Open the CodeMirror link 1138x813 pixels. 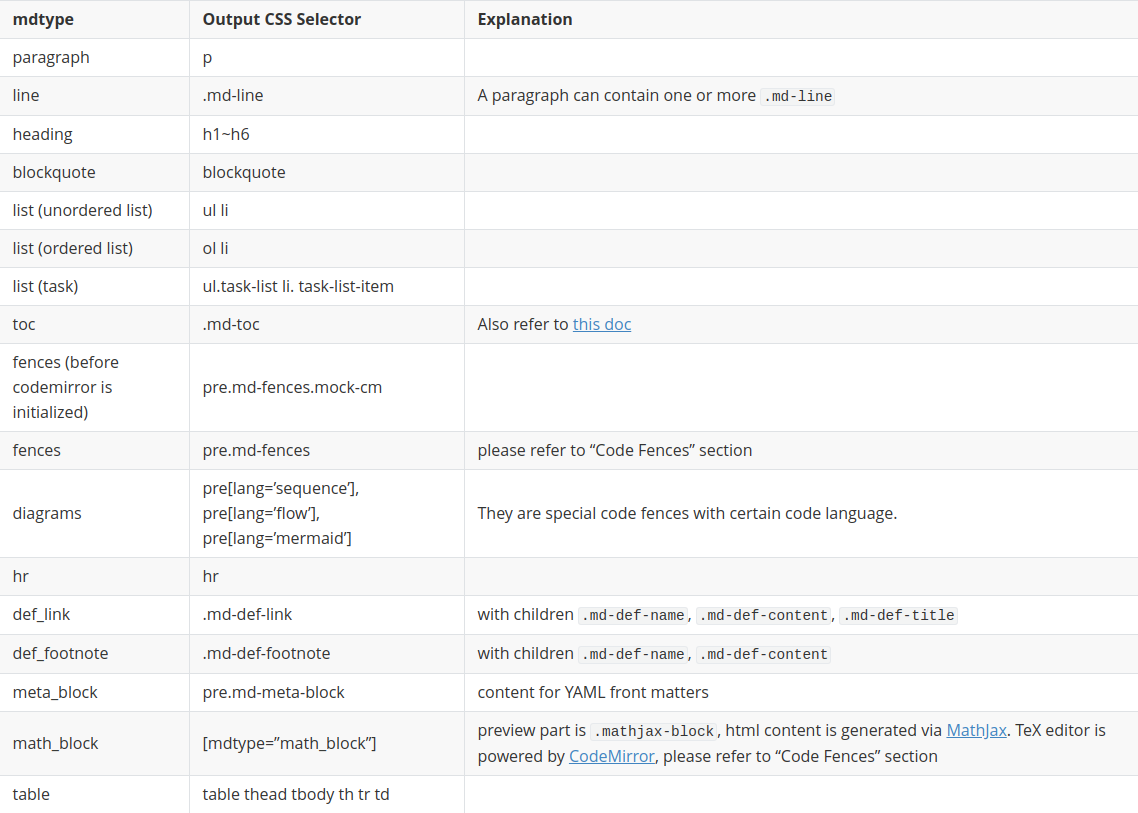pos(611,756)
